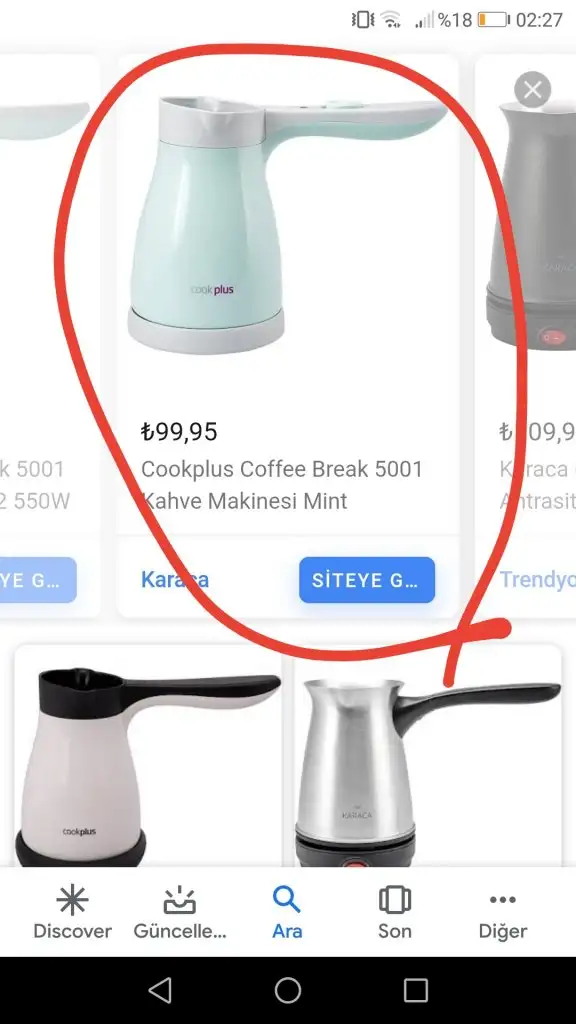Tap the battery indicator in status bar
This screenshot has width=576, height=1024.
tap(493, 20)
